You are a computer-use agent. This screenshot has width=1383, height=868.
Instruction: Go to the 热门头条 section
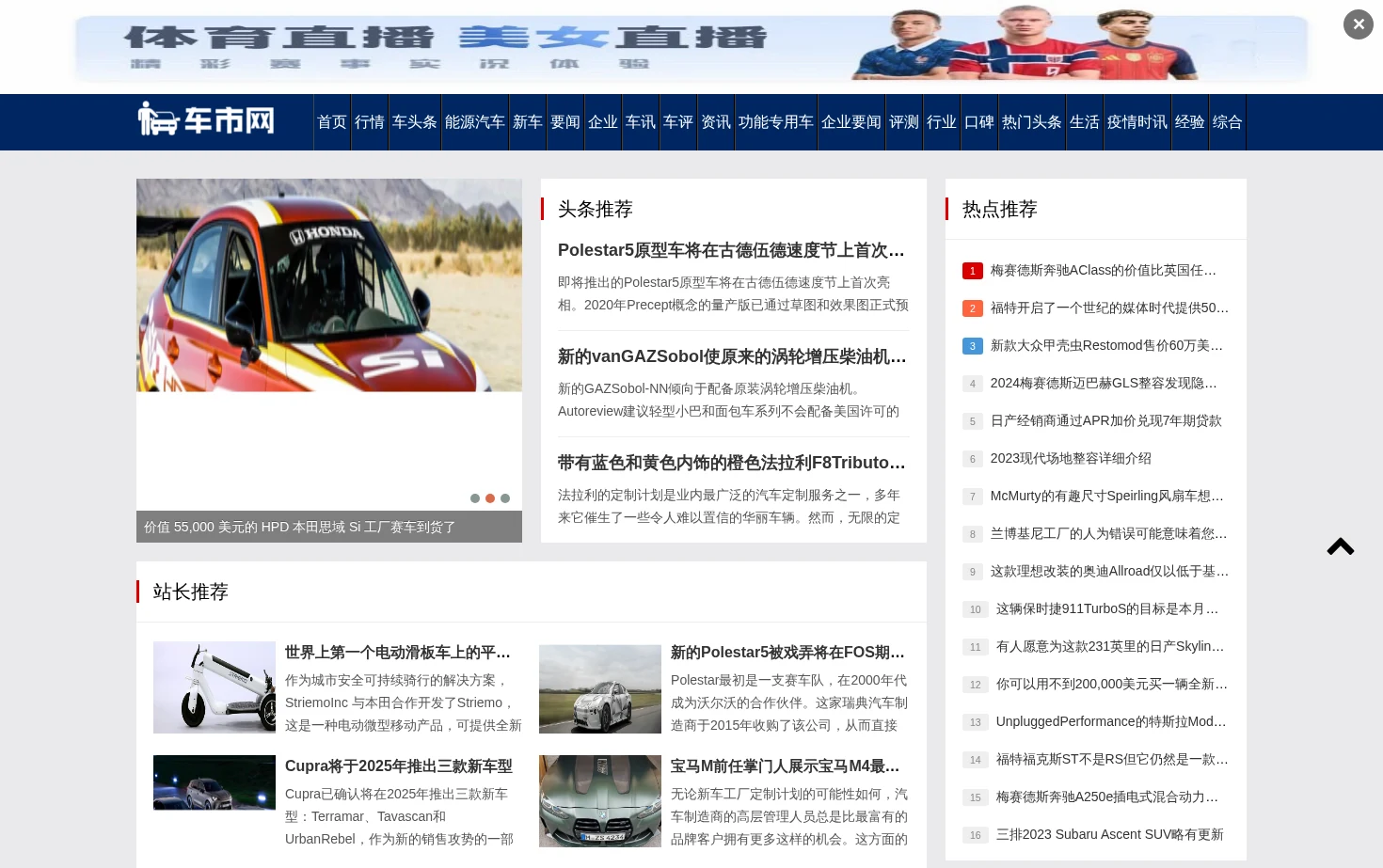click(x=1032, y=122)
